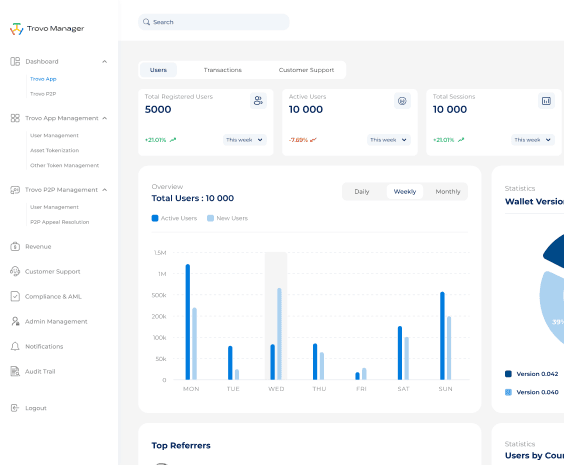Click the green trend arrow on Total Sessions
Viewport: 564px width, 465px height.
(461, 140)
